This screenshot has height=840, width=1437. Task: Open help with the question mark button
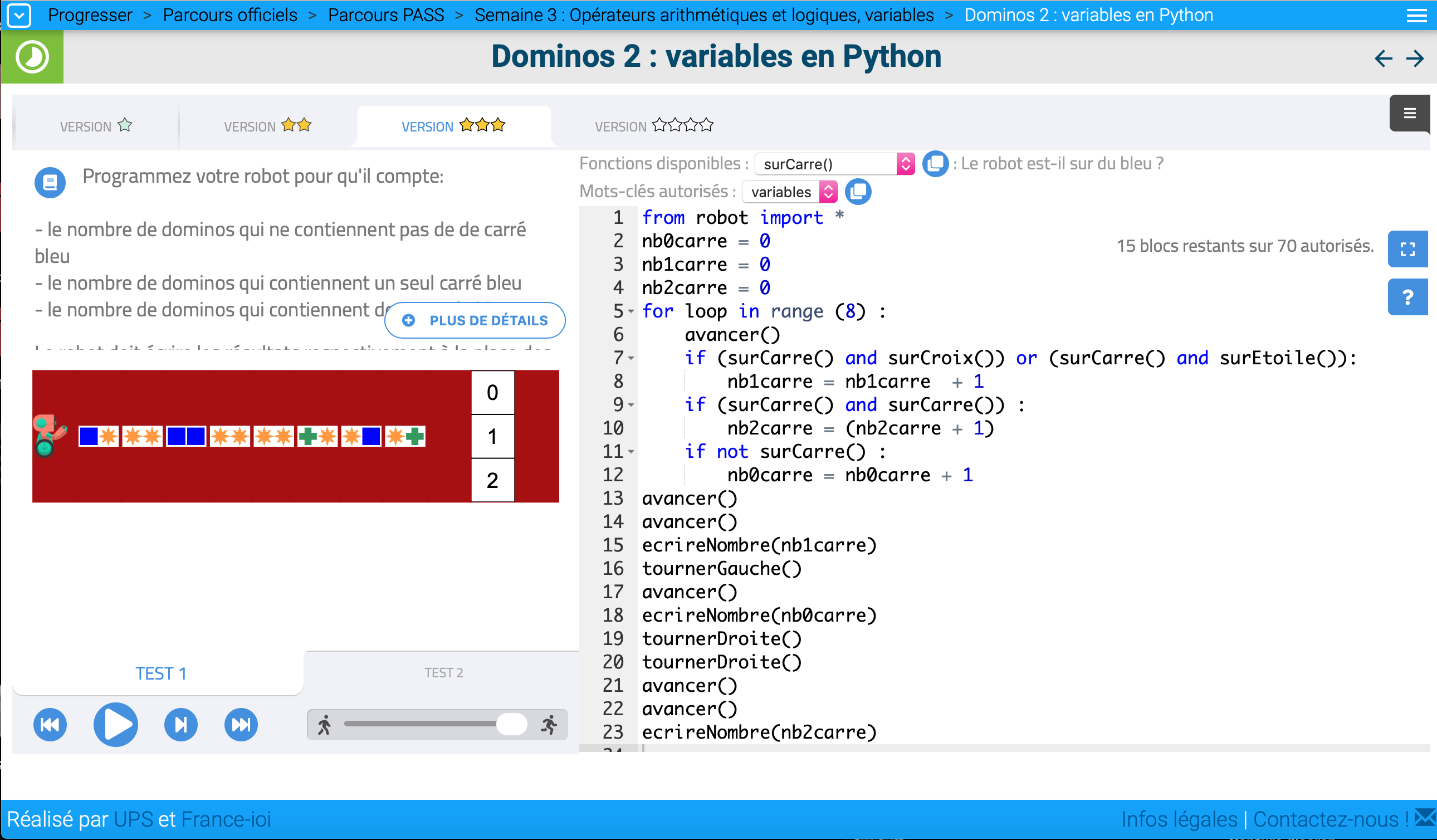coord(1407,296)
